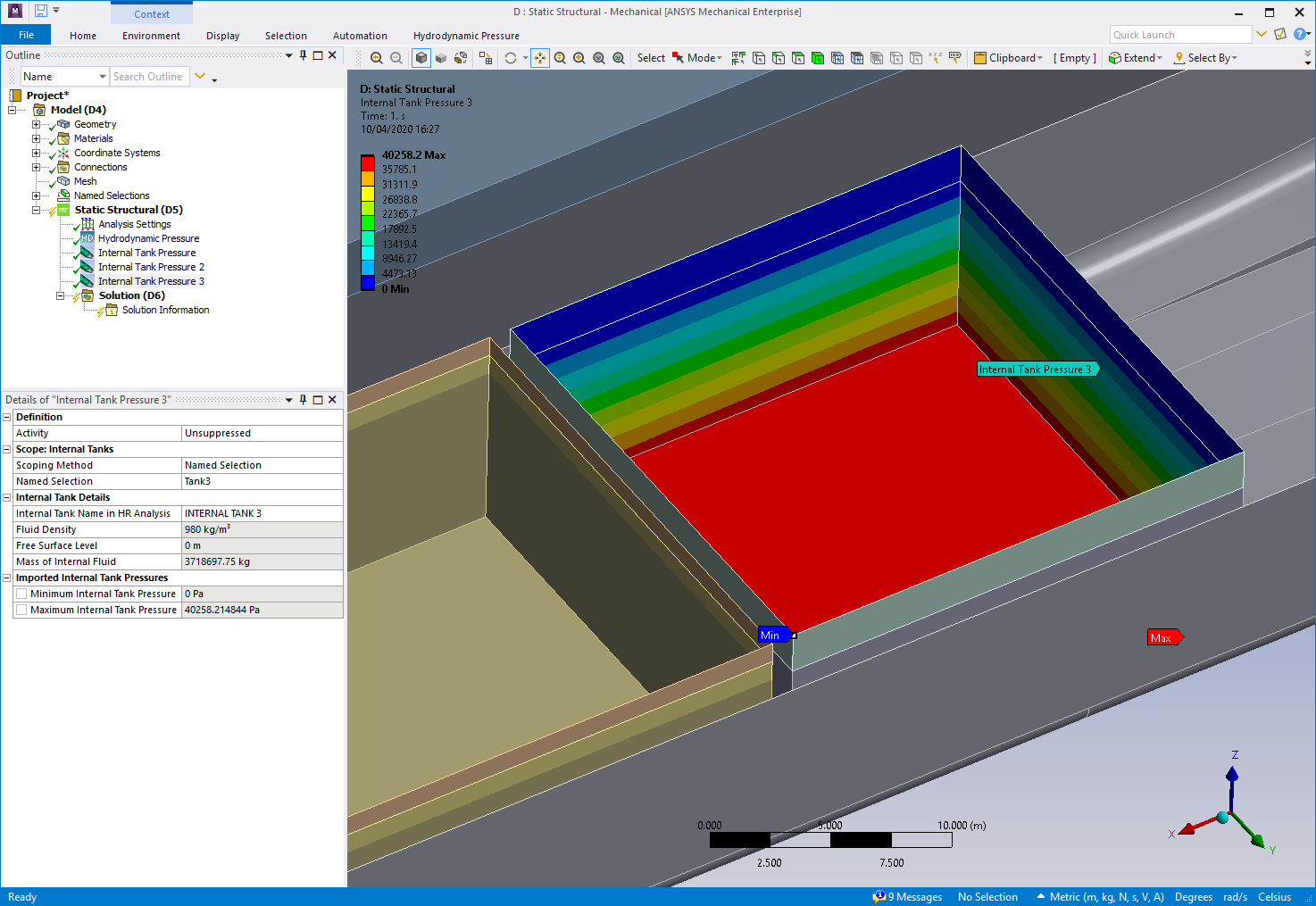Type in the Search Outline field
This screenshot has height=906, width=1316.
pos(149,76)
